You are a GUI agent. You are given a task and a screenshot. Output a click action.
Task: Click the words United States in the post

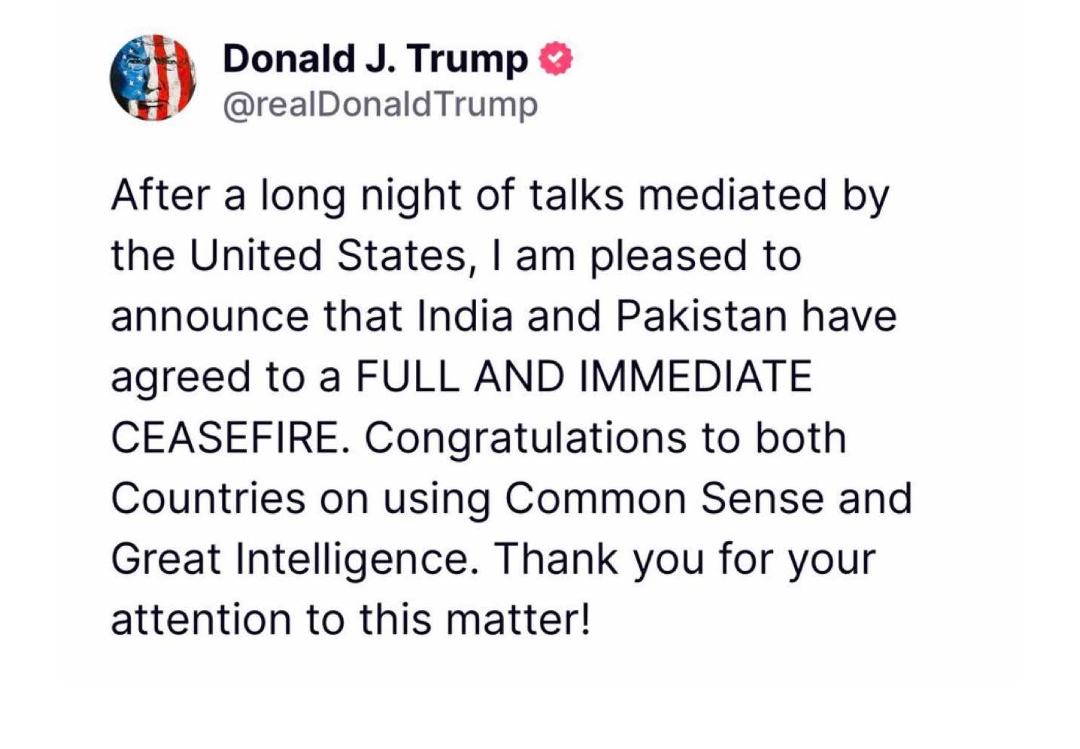316,257
